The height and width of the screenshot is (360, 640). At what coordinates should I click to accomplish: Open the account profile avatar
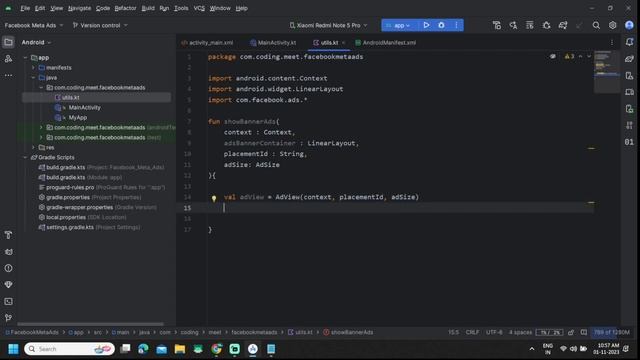point(629,25)
